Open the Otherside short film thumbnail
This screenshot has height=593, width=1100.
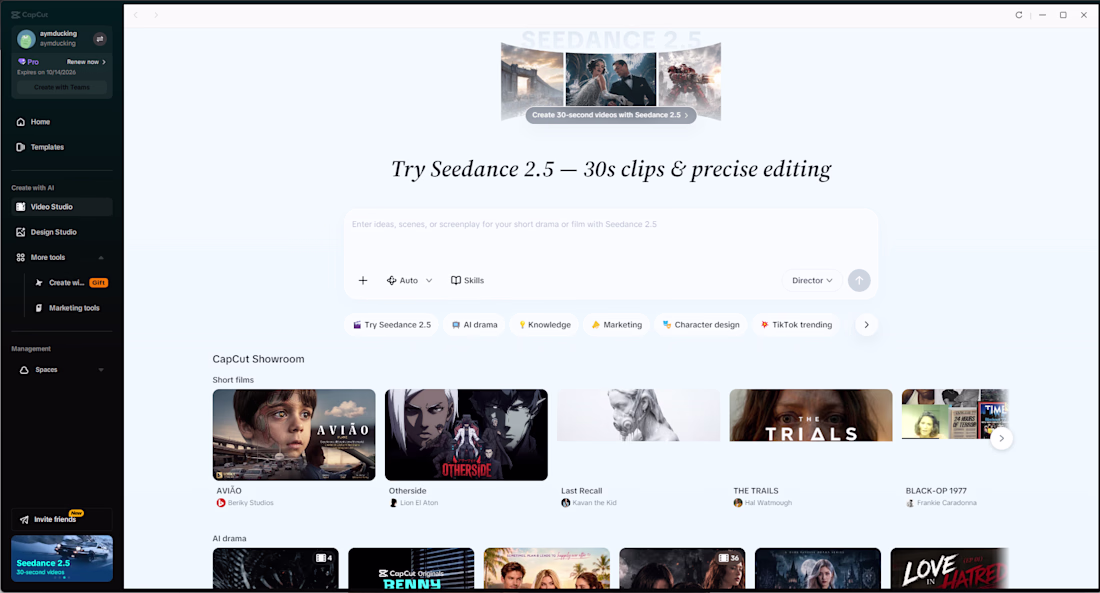[467, 435]
